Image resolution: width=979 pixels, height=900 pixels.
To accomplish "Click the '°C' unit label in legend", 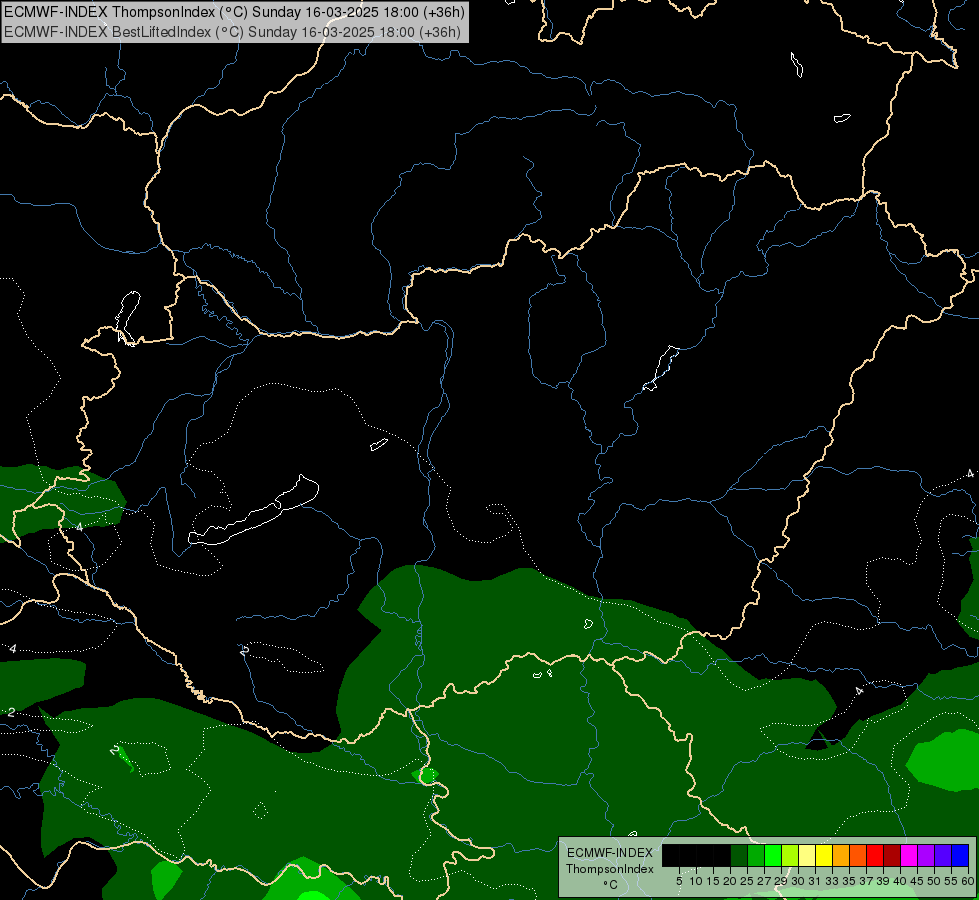I will pos(610,884).
